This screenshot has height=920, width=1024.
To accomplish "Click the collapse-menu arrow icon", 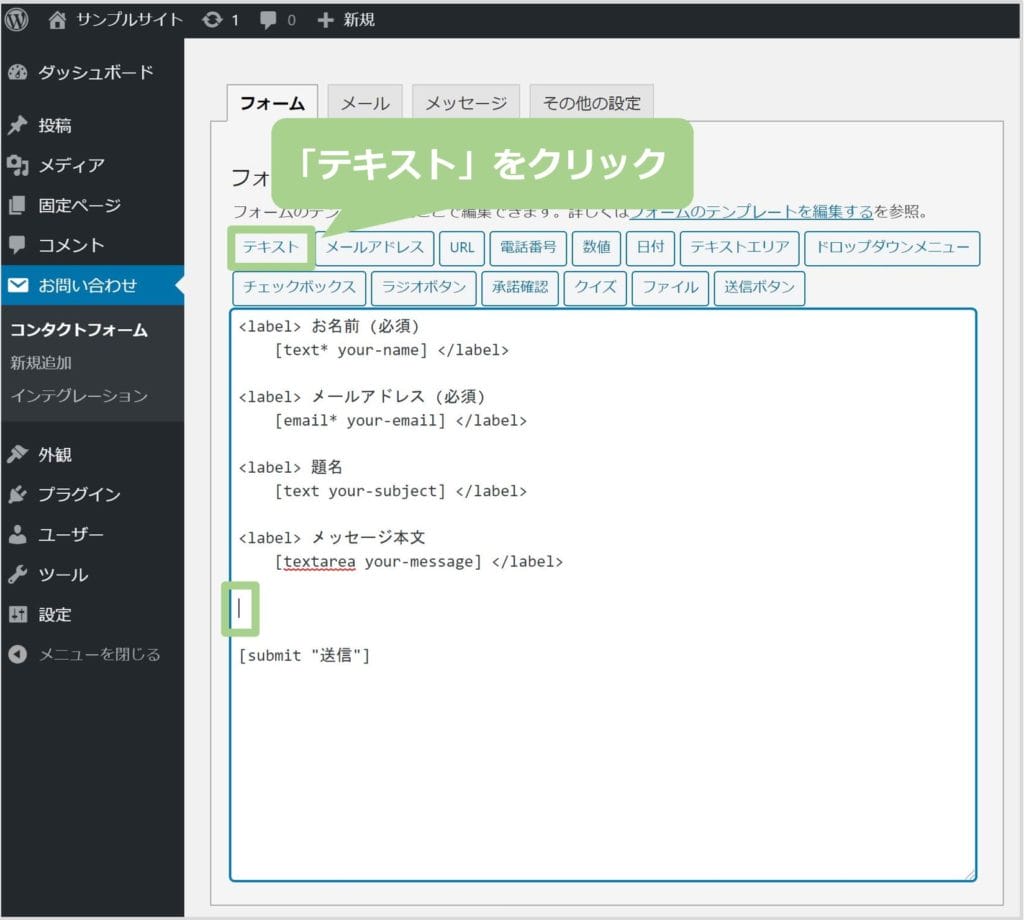I will click(18, 654).
